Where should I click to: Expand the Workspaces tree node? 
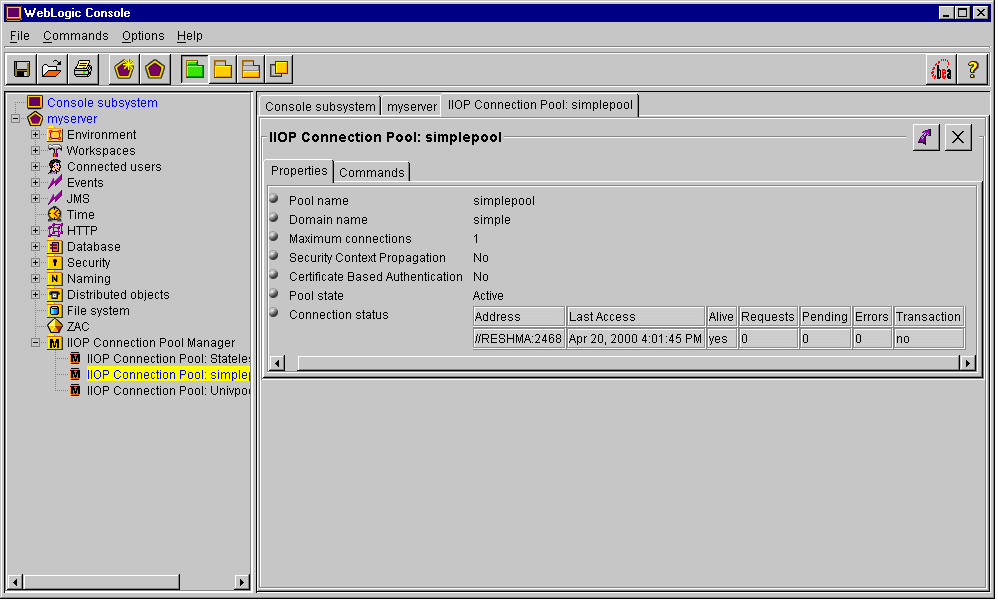(36, 151)
